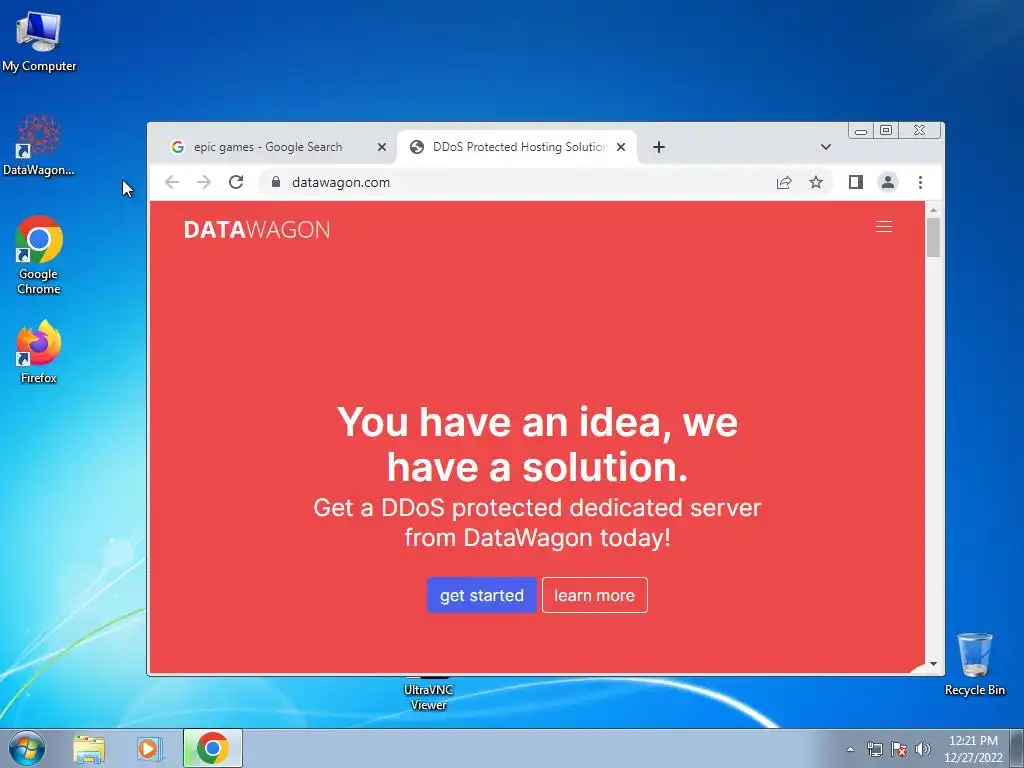The height and width of the screenshot is (768, 1024).
Task: Click the taskbar clock and date
Action: coord(973,749)
